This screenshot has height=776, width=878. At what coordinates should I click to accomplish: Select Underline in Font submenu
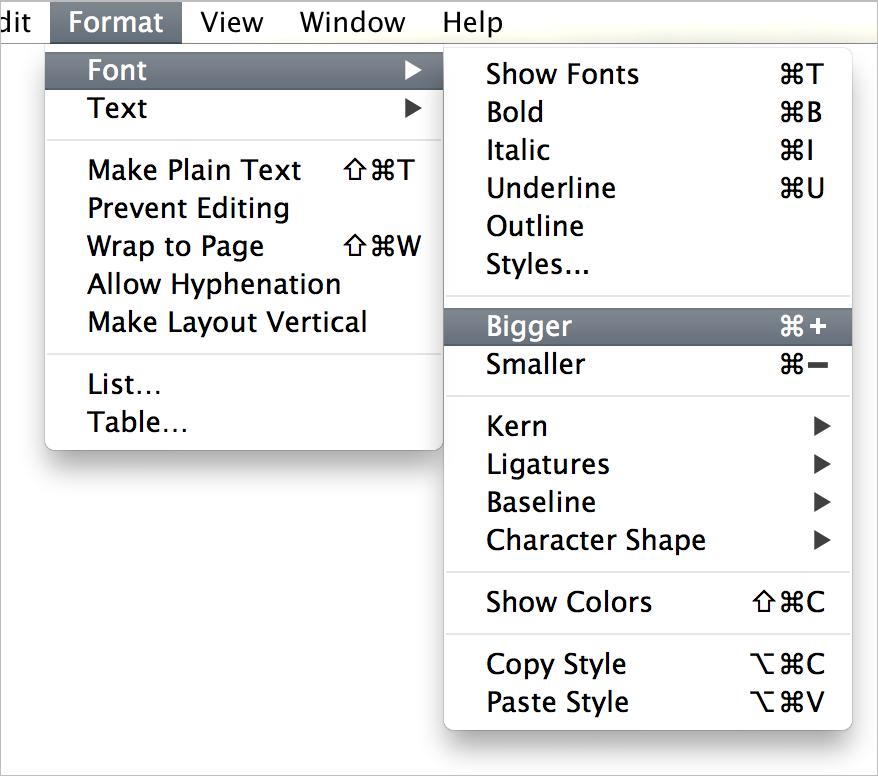pyautogui.click(x=648, y=188)
